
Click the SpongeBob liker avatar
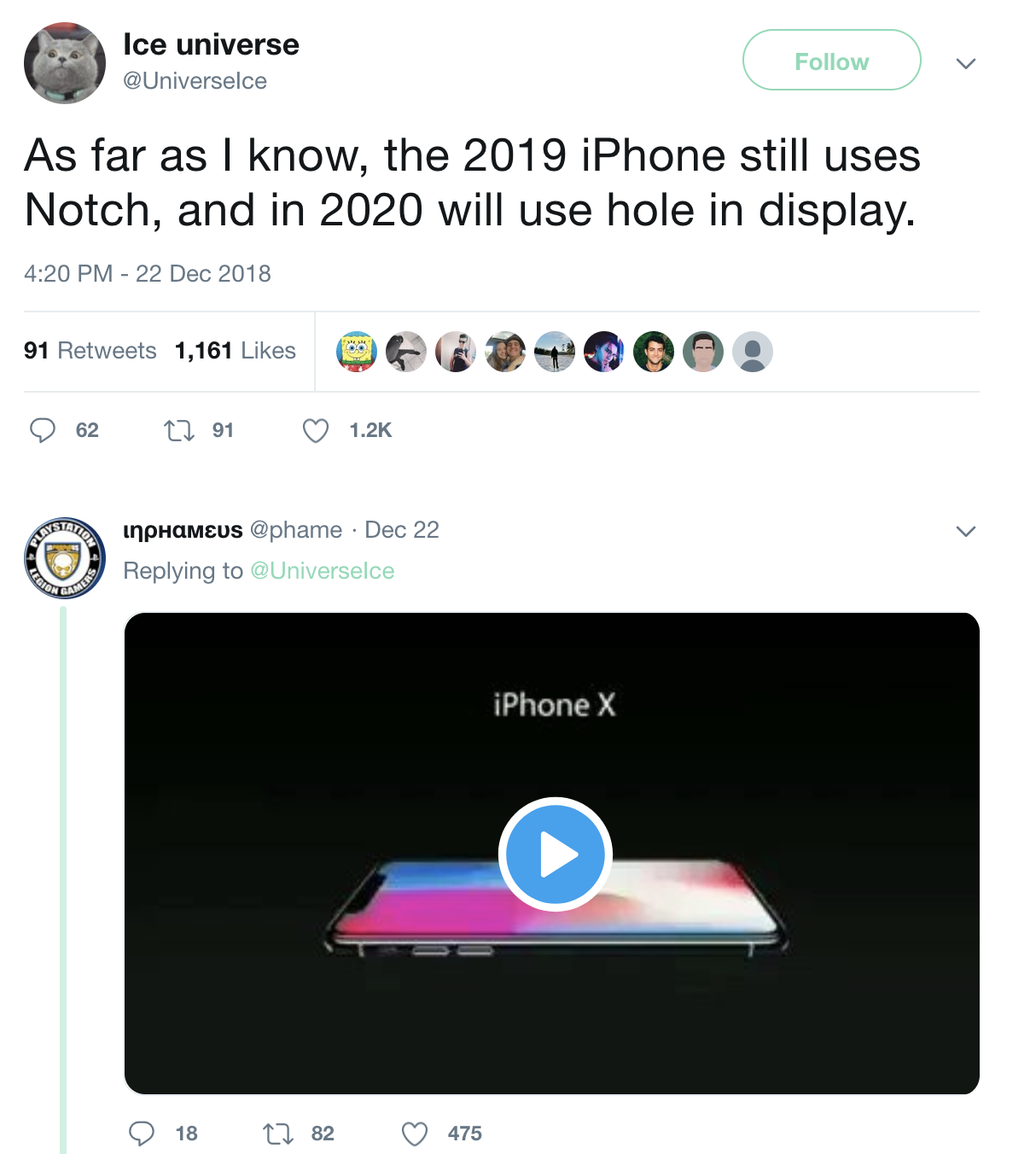pos(357,352)
